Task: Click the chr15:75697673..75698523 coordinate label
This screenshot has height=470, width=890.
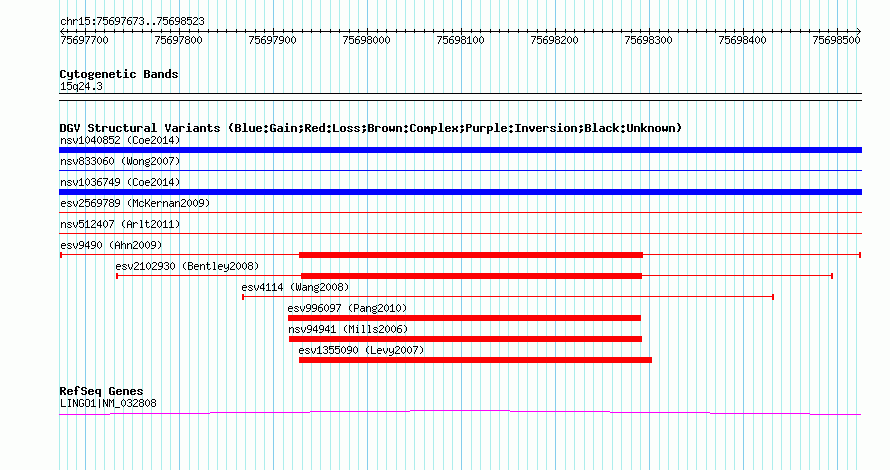Action: [132, 22]
